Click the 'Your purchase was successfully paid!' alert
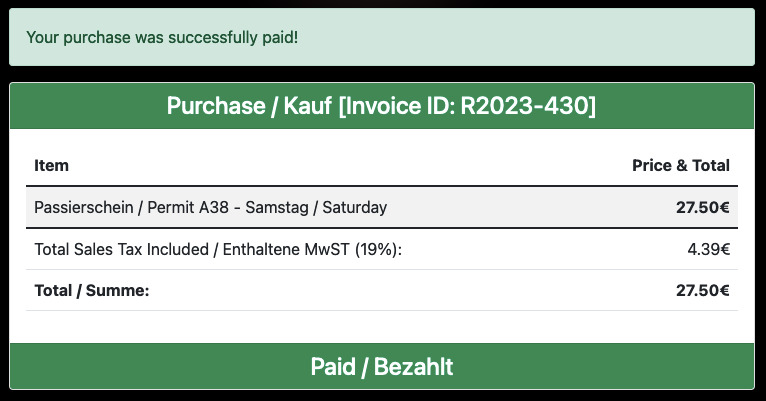Viewport: 766px width, 401px height. coord(382,37)
